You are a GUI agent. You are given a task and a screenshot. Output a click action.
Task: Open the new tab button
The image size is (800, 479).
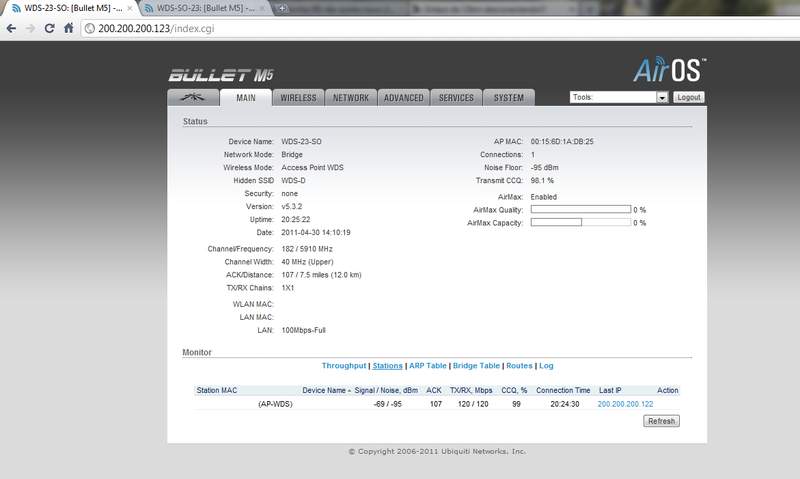point(282,8)
